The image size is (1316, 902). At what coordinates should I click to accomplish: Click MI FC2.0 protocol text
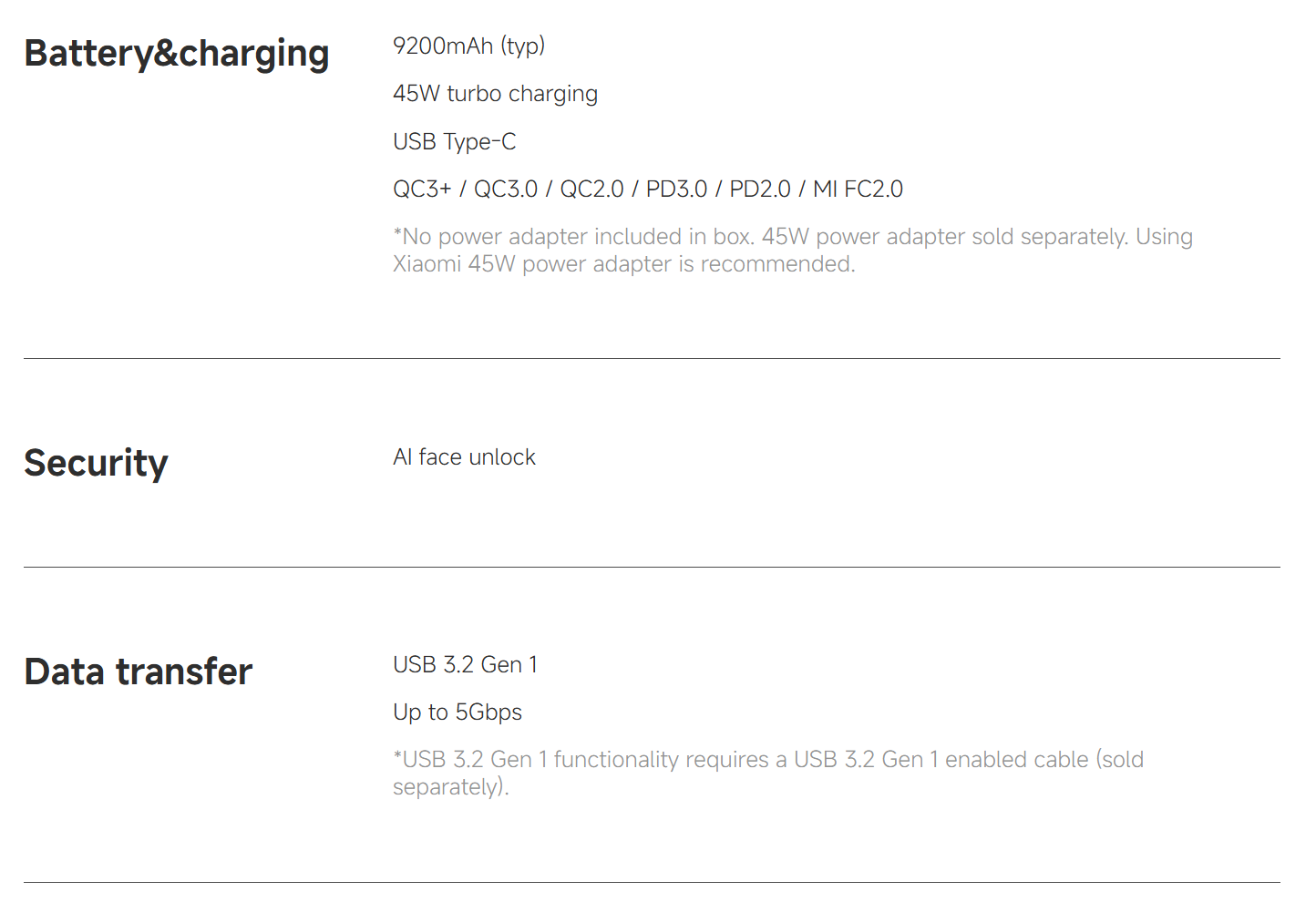click(x=858, y=190)
